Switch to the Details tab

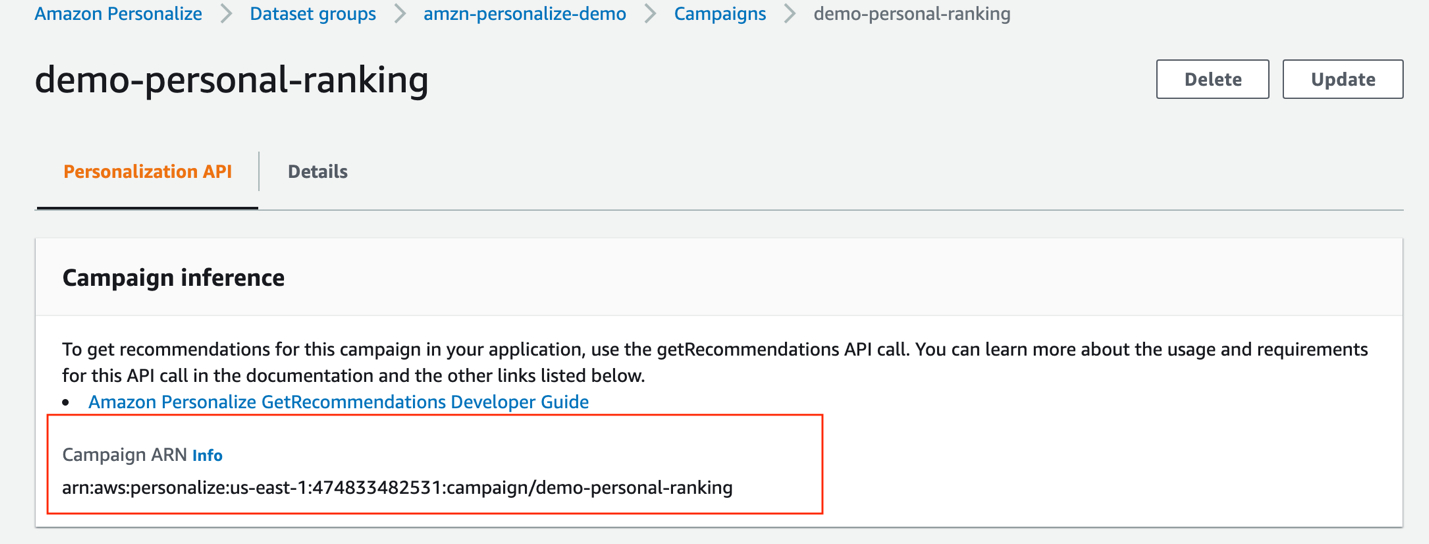coord(318,172)
